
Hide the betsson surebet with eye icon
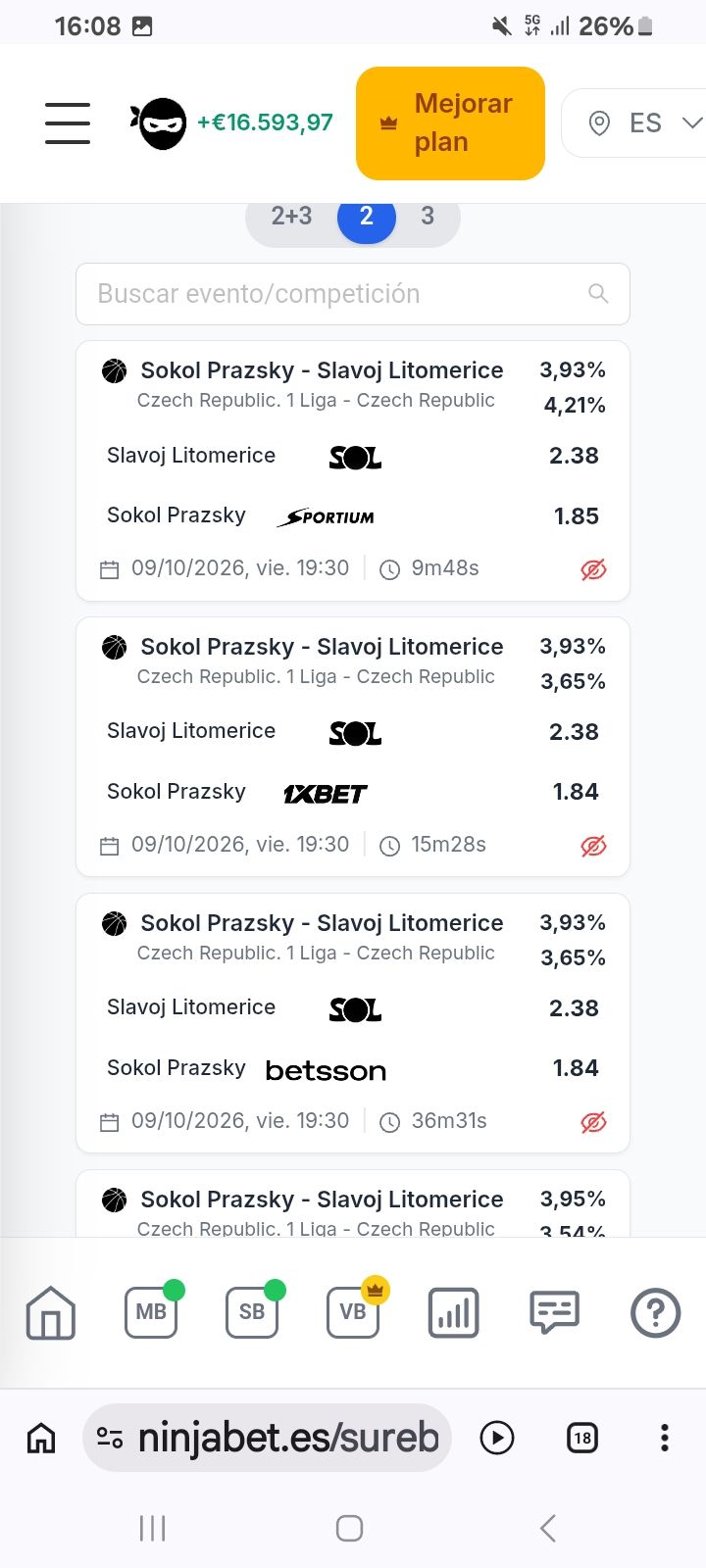(593, 1122)
